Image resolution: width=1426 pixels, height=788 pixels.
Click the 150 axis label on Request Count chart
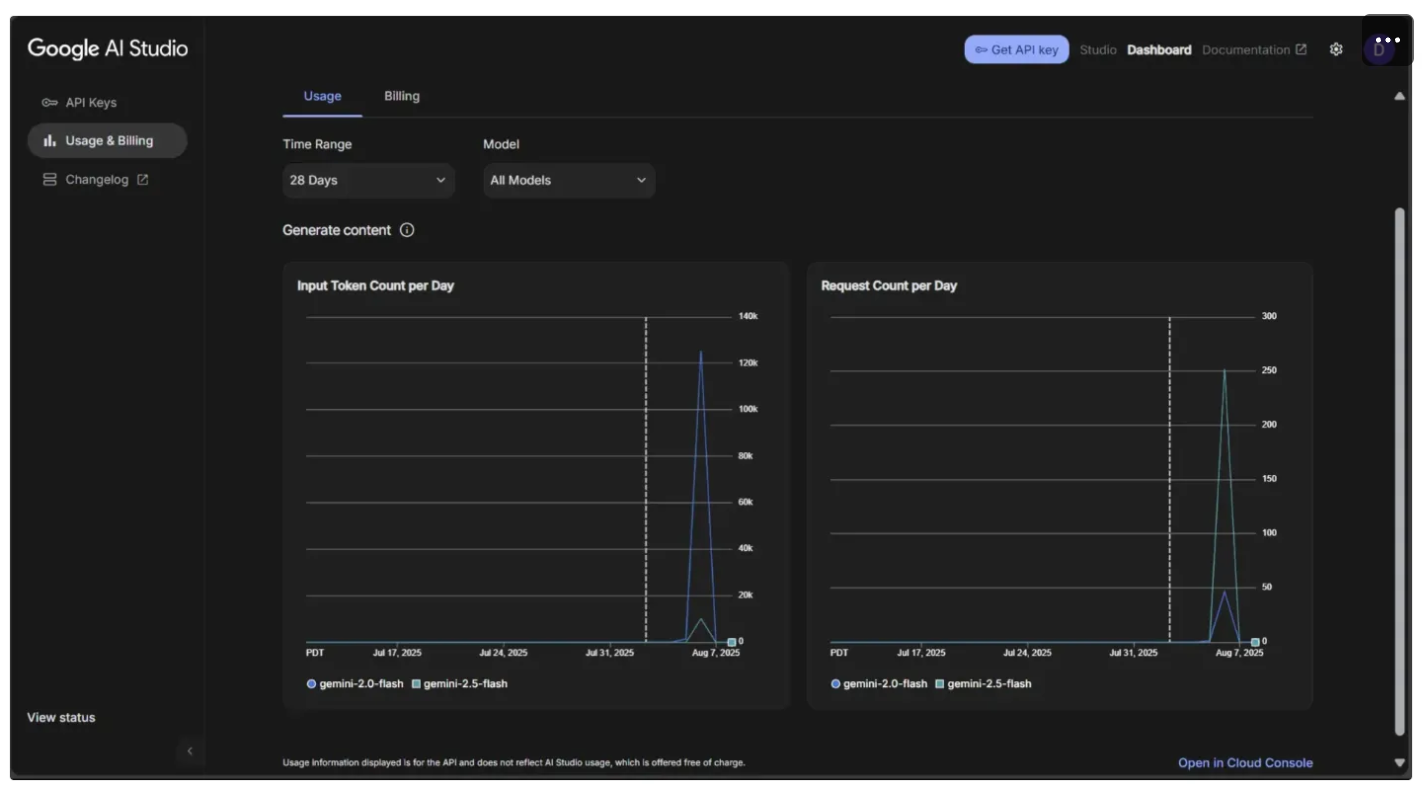[1269, 479]
